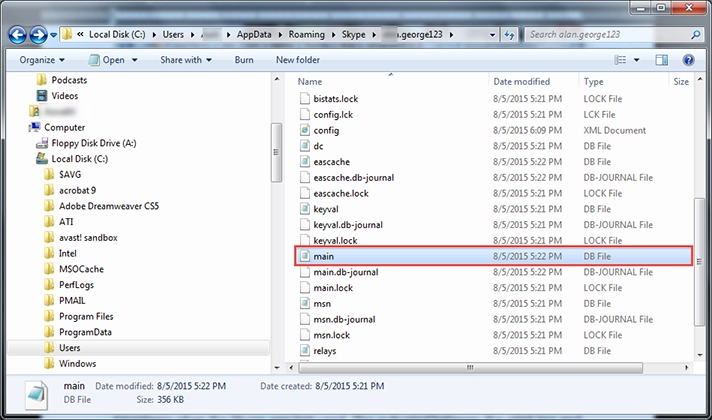Focus the Search alan.george123 field

[613, 35]
